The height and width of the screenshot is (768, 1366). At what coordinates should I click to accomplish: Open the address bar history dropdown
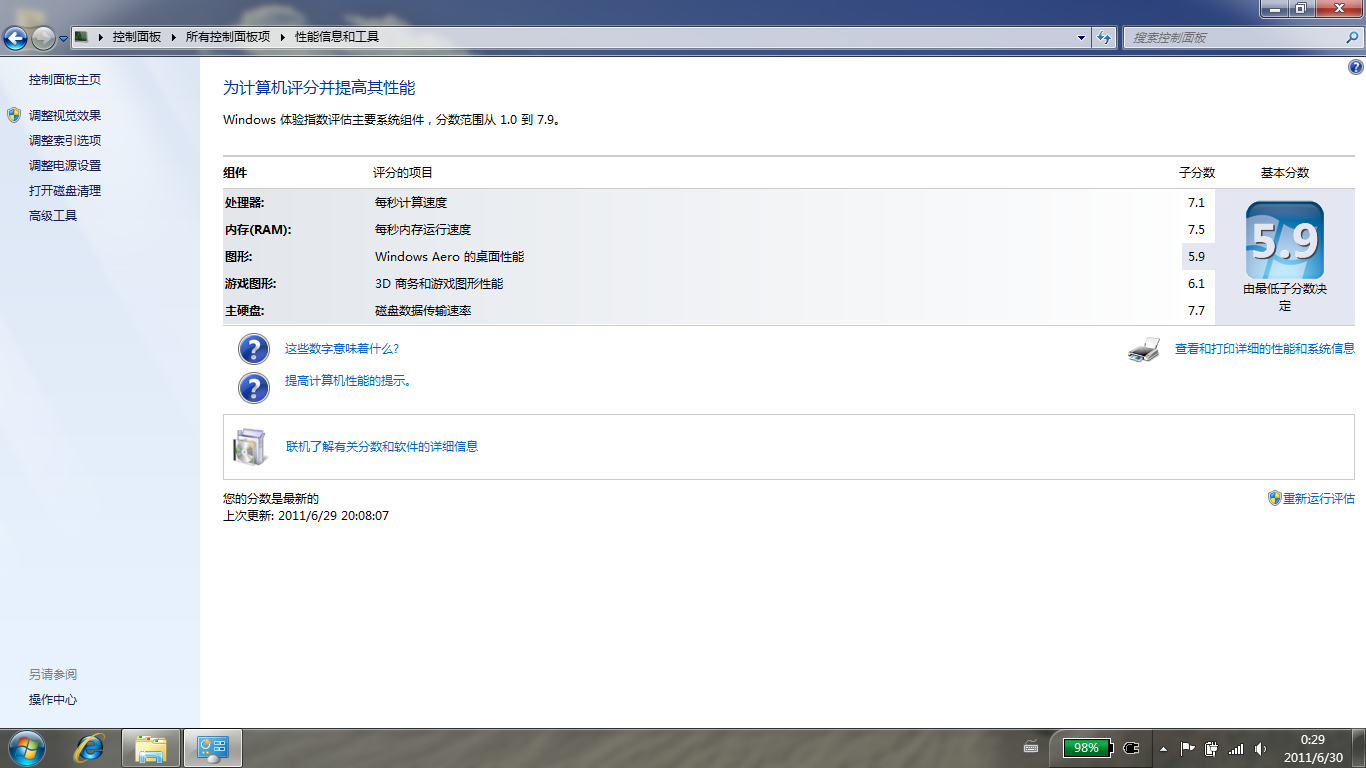[x=1082, y=38]
